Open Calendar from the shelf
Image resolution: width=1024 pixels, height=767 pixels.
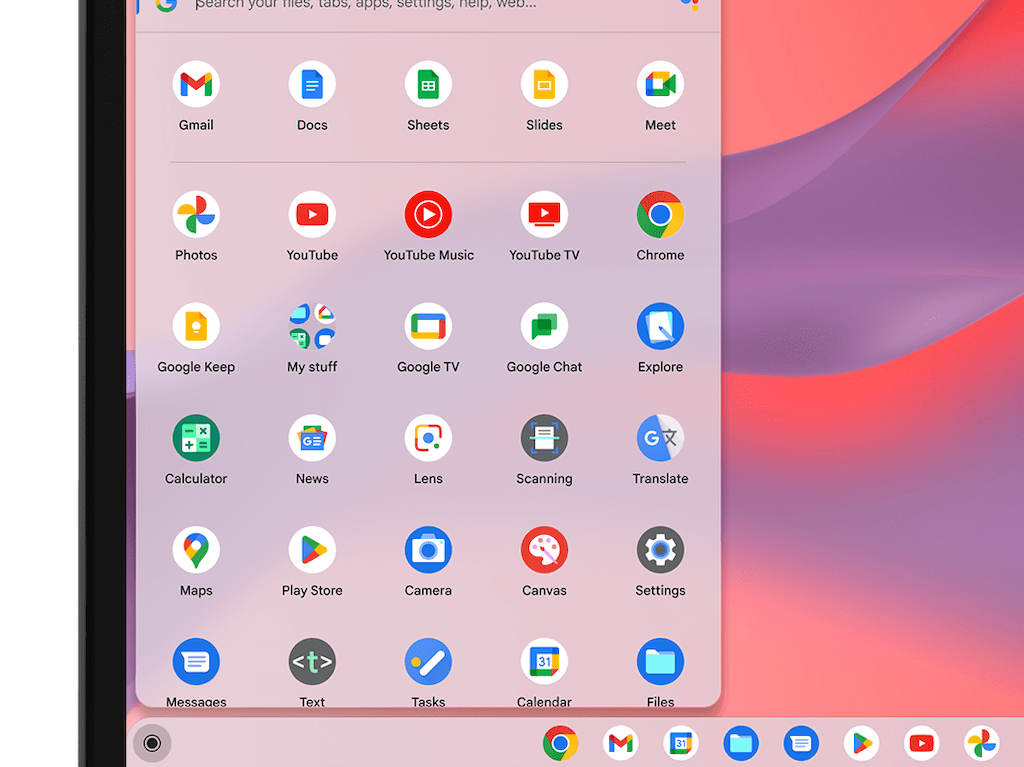coord(680,743)
